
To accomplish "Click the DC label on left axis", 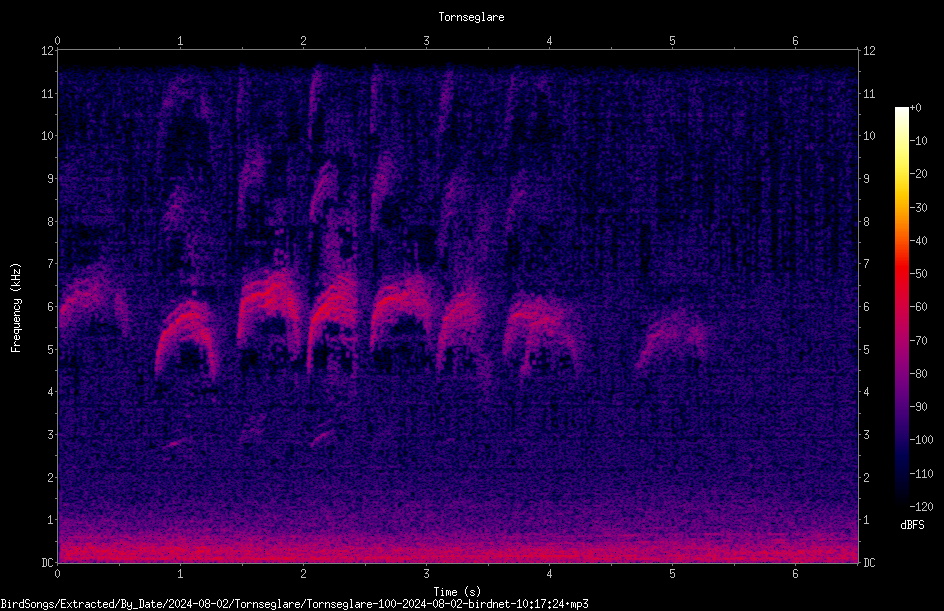I will point(47,562).
